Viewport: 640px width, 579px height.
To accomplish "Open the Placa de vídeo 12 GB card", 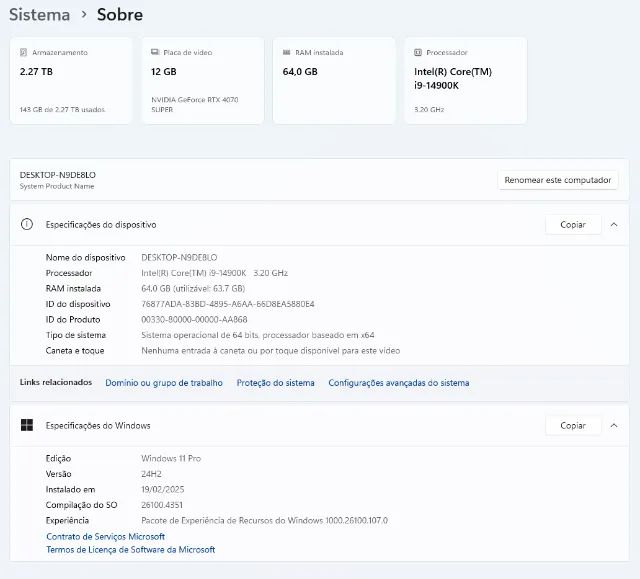I will (203, 80).
